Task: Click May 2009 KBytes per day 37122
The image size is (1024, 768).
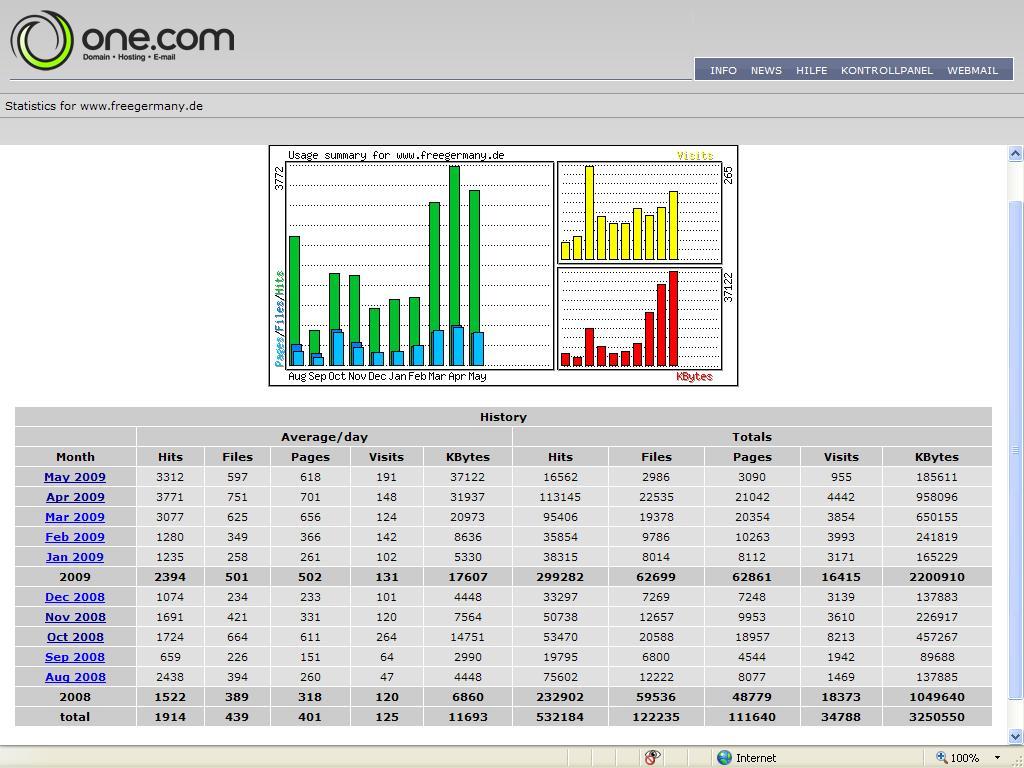Action: 468,477
